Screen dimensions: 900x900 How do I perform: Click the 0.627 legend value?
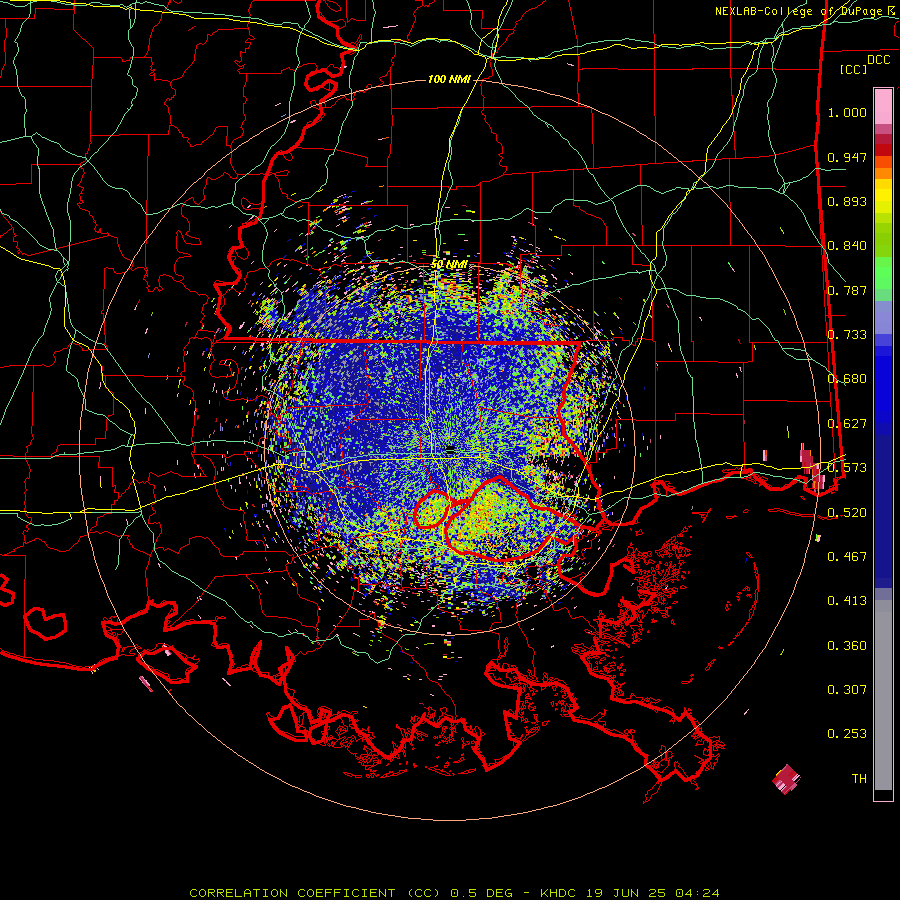coord(847,424)
